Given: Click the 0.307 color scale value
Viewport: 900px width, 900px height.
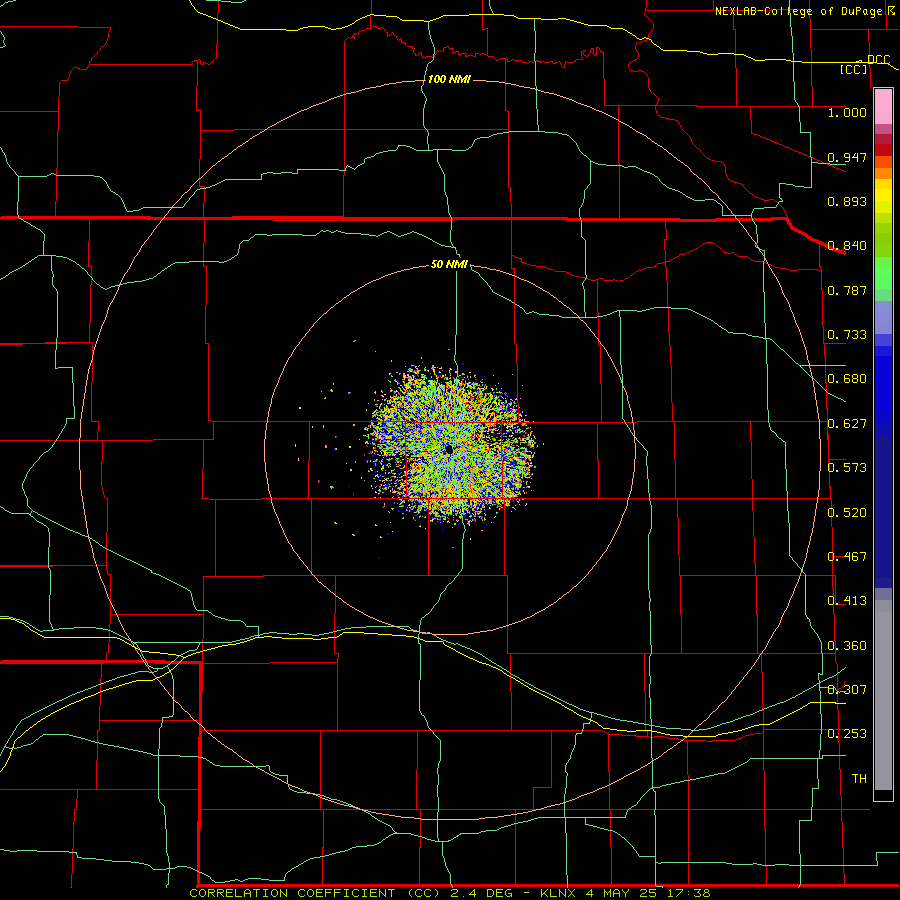Looking at the screenshot, I should coord(847,690).
